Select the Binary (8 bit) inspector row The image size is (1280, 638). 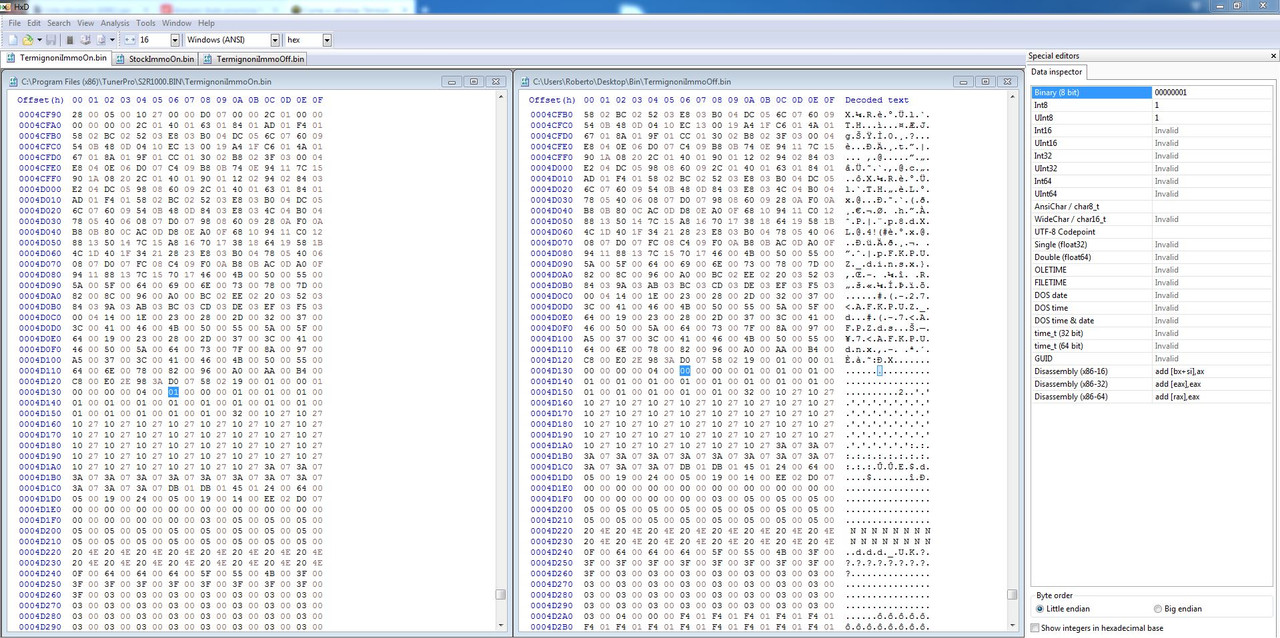click(x=1153, y=92)
